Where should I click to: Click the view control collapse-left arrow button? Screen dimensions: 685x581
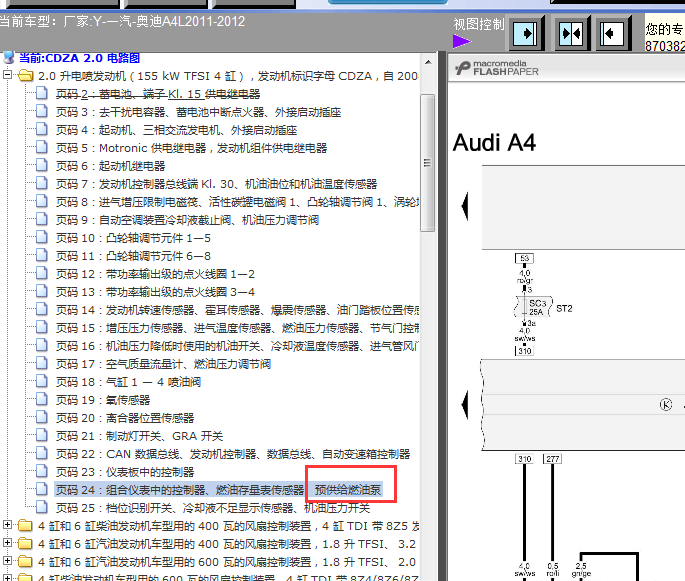tap(612, 33)
